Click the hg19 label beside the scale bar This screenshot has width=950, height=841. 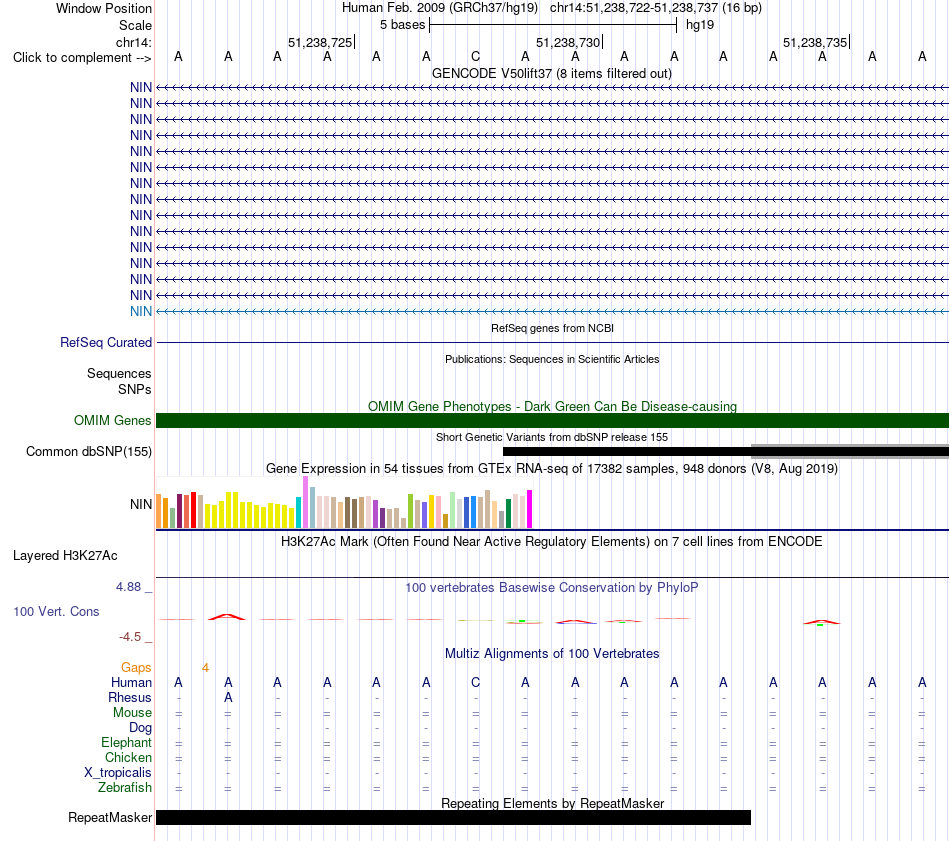(x=700, y=25)
